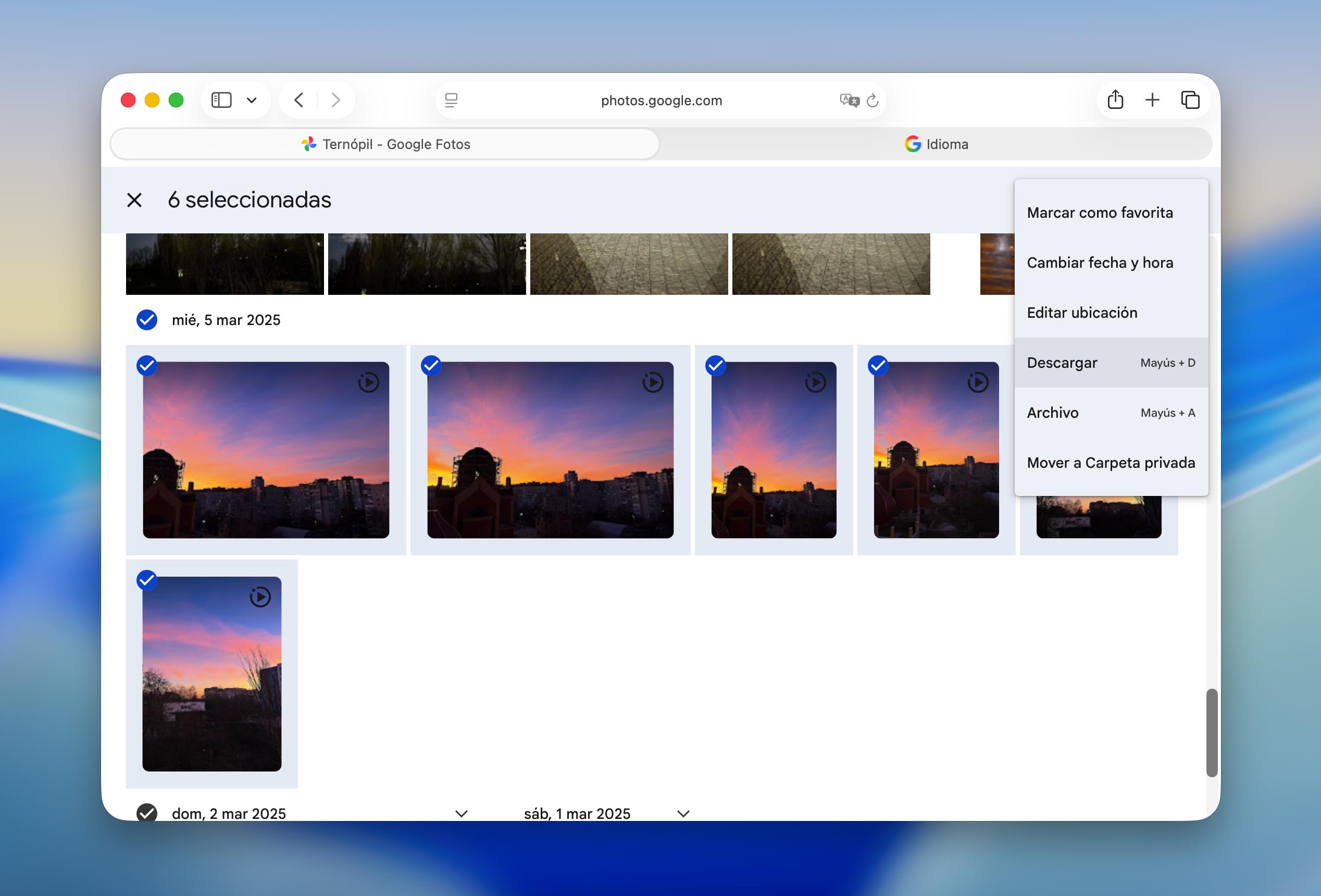Add a new tab with plus icon
This screenshot has height=896, width=1321.
1152,100
